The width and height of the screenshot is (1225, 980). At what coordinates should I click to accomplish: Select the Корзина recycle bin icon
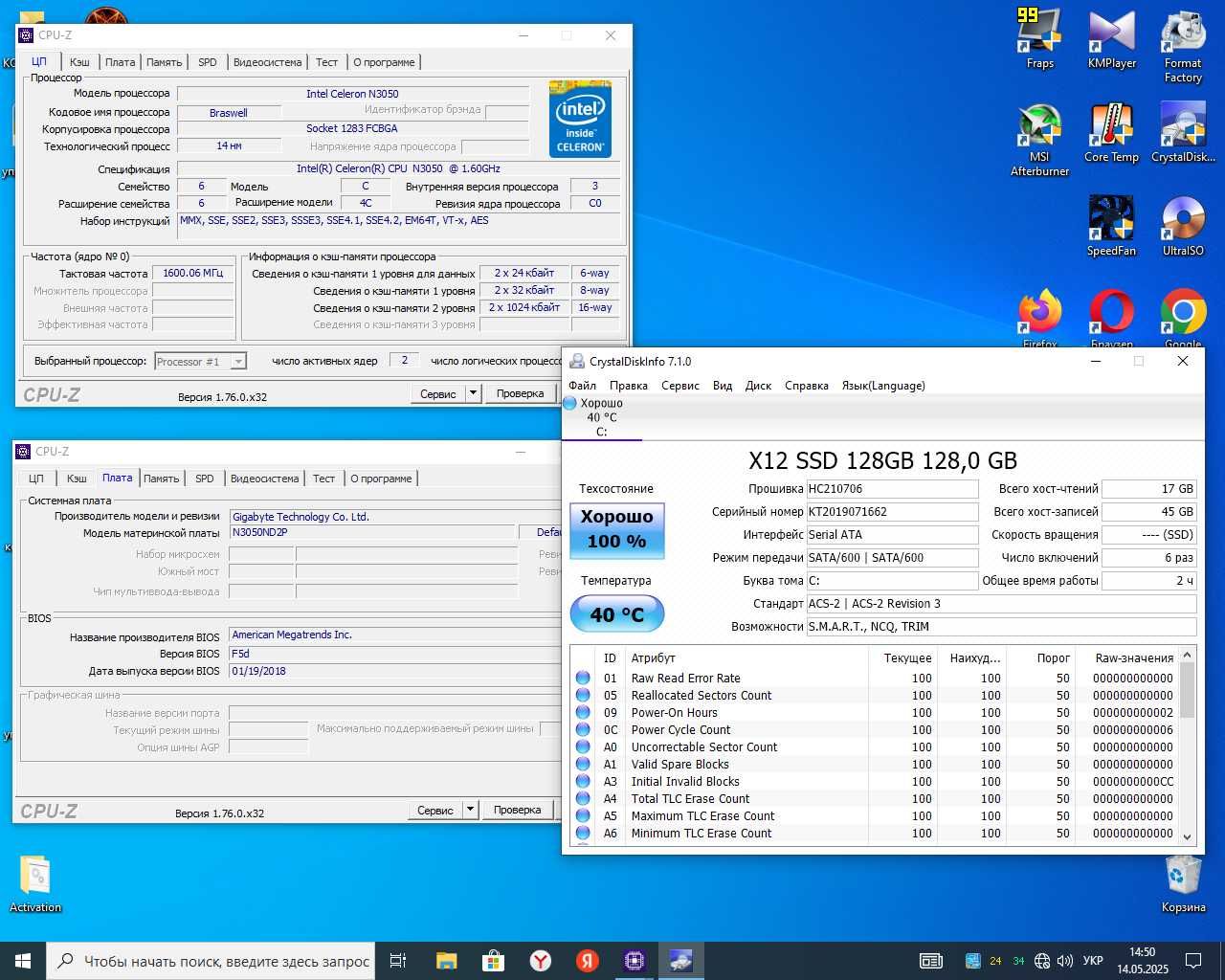(x=1183, y=882)
